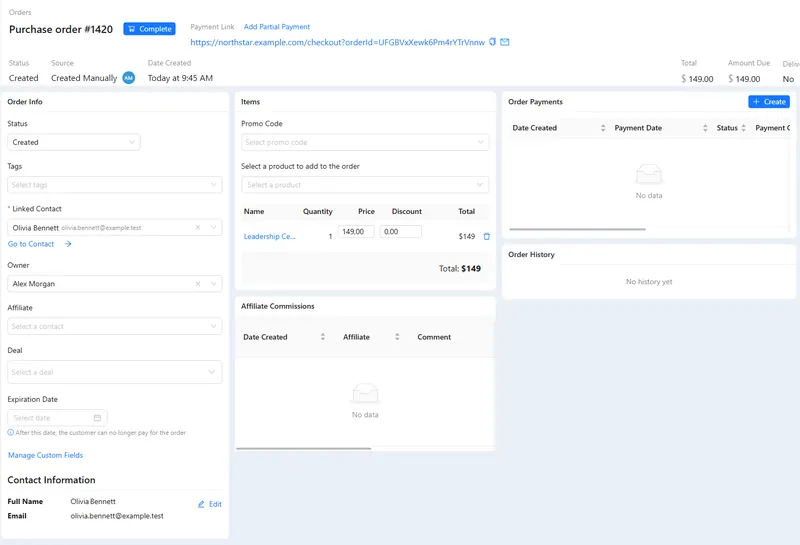
Task: Copy the payment link via copy icon
Action: click(x=492, y=42)
